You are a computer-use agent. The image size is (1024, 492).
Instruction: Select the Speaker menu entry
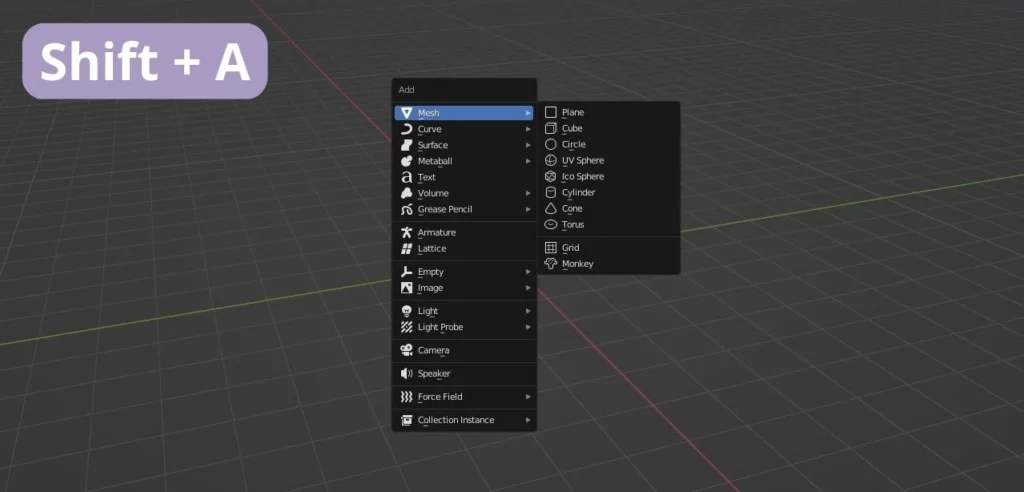click(464, 374)
